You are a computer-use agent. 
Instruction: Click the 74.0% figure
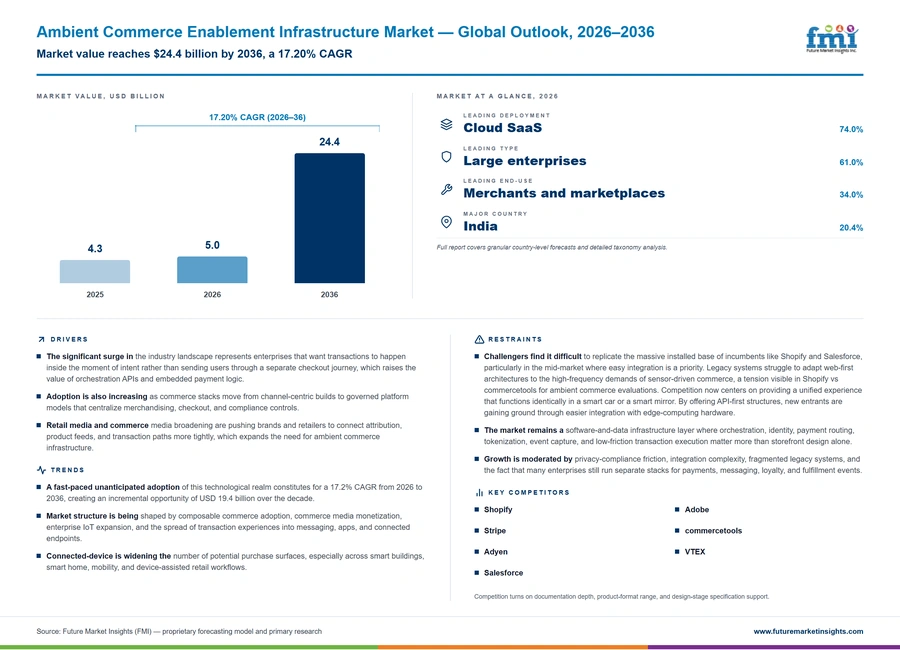(x=851, y=129)
